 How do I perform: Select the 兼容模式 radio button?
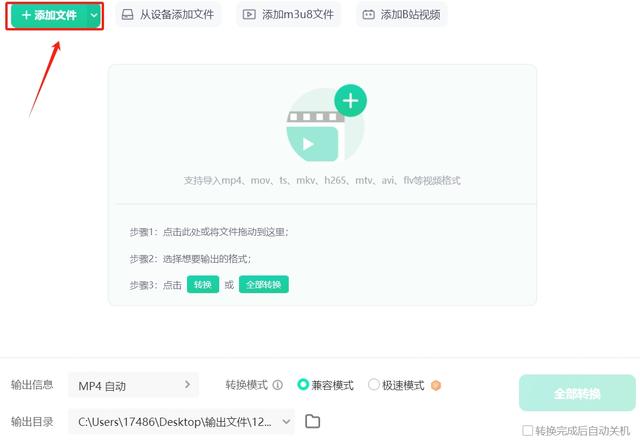(303, 384)
